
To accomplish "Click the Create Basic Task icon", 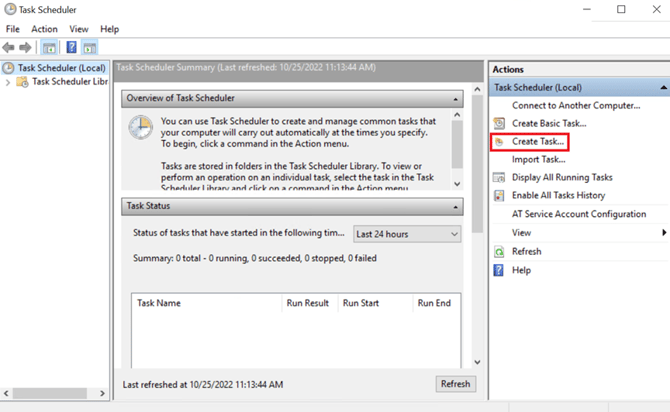I will (500, 123).
